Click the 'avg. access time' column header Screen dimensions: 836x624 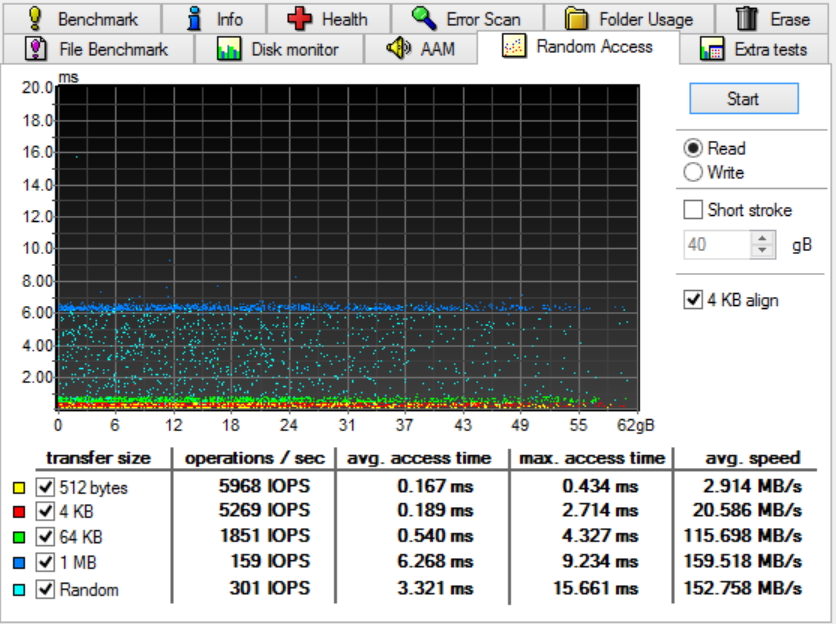pyautogui.click(x=419, y=458)
